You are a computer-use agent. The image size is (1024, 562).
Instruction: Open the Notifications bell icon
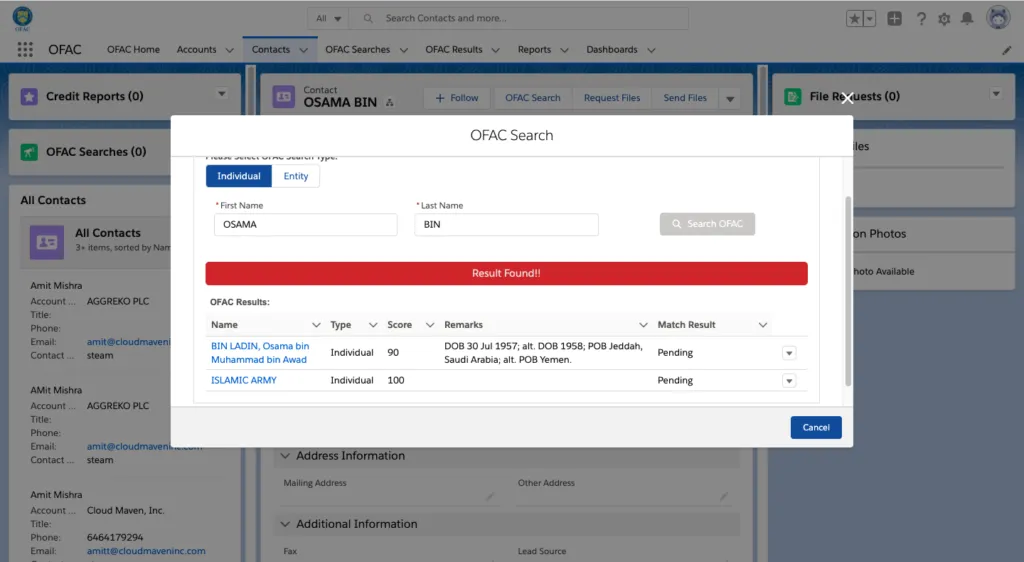coord(967,19)
